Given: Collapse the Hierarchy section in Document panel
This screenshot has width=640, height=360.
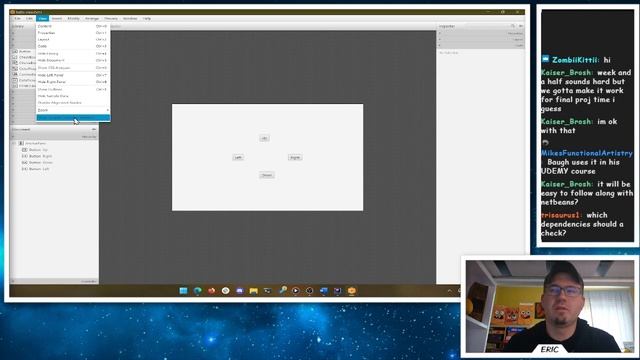Looking at the screenshot, I should (54, 136).
